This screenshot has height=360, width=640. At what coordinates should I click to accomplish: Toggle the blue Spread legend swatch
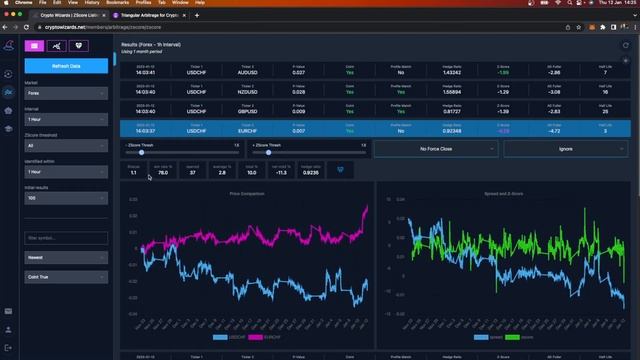(481, 337)
